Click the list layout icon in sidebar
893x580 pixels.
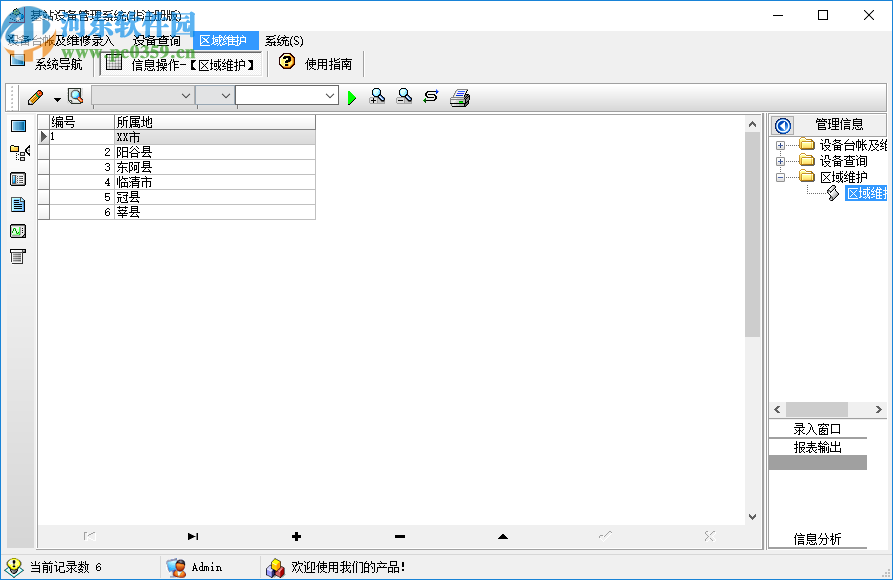[x=18, y=179]
